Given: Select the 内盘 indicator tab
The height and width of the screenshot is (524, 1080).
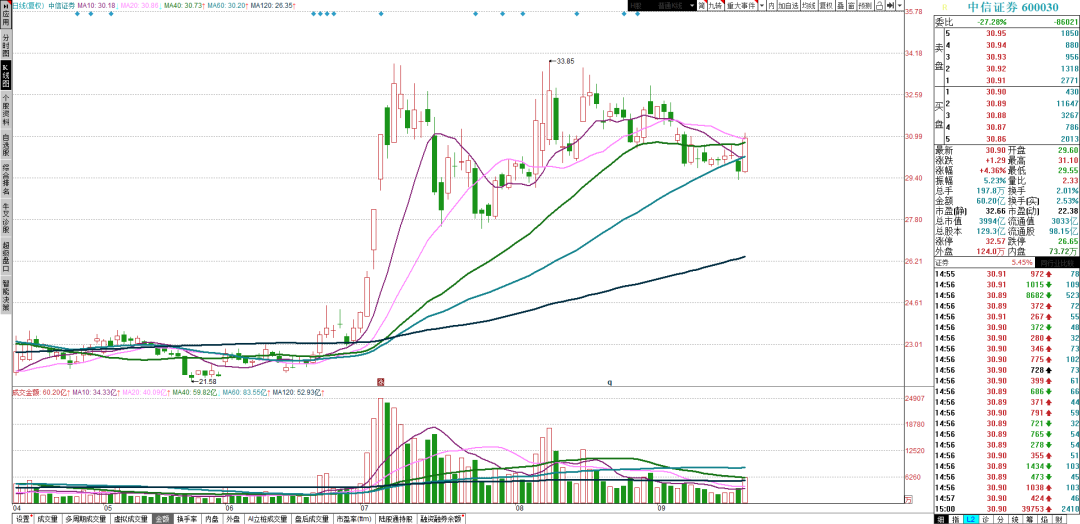Looking at the screenshot, I should pyautogui.click(x=211, y=518).
